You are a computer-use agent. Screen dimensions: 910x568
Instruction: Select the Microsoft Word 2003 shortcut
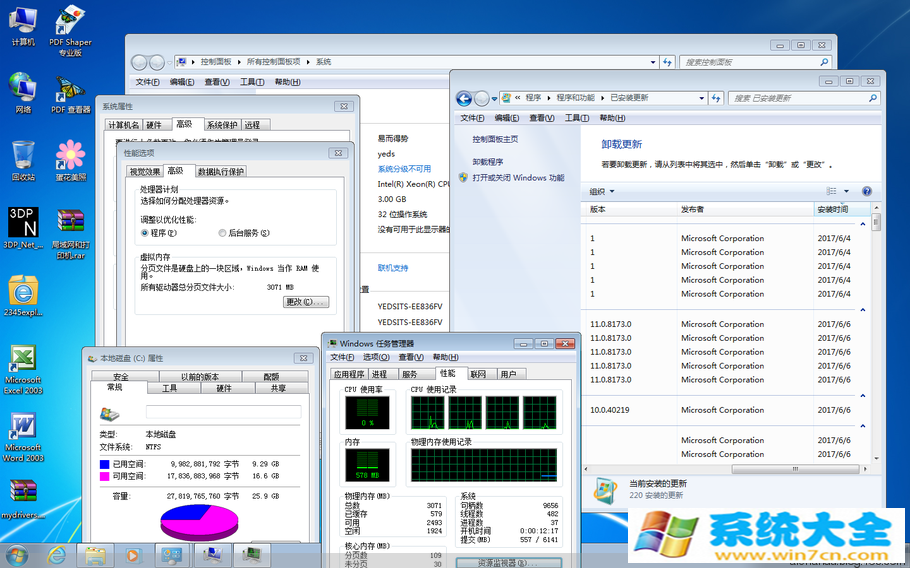coord(23,437)
